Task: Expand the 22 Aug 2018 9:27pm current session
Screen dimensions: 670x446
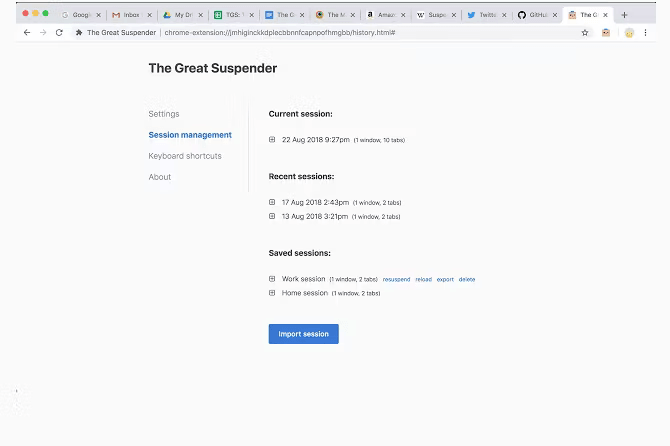Action: pos(272,139)
